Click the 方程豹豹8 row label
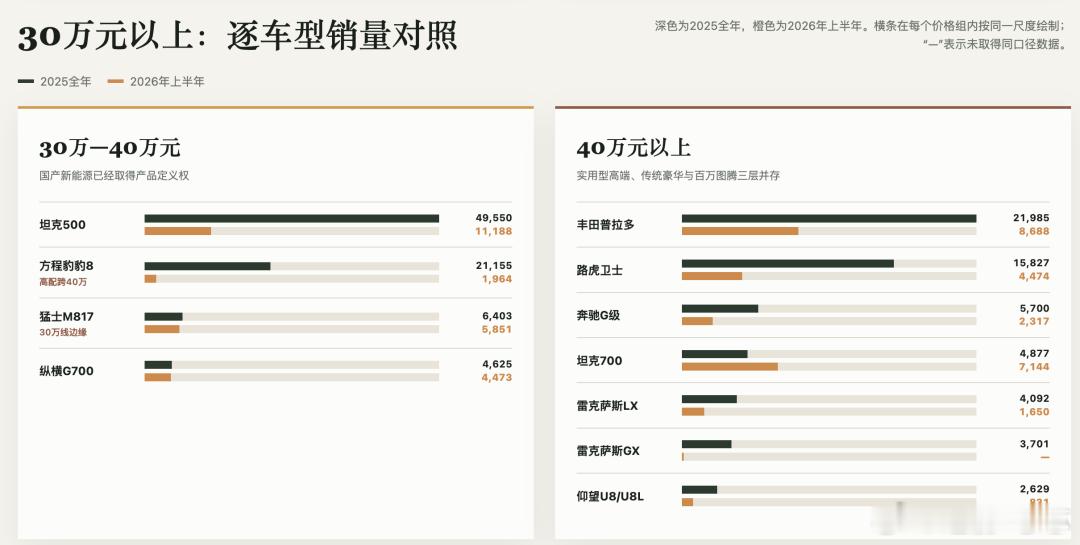The width and height of the screenshot is (1080, 545). [67, 265]
